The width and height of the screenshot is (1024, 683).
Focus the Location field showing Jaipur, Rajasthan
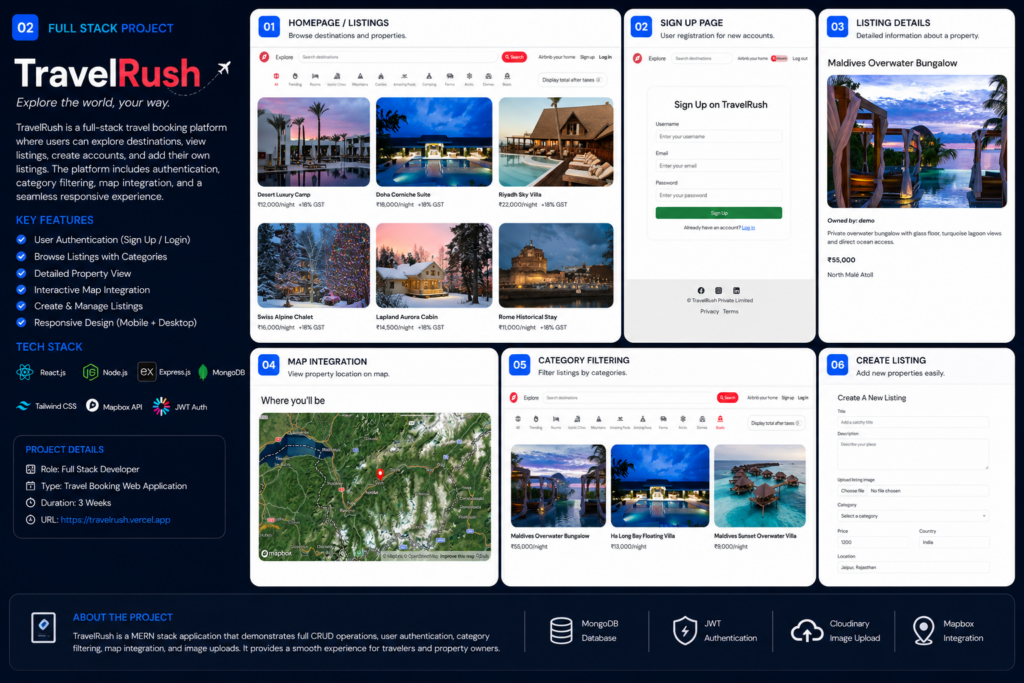913,567
